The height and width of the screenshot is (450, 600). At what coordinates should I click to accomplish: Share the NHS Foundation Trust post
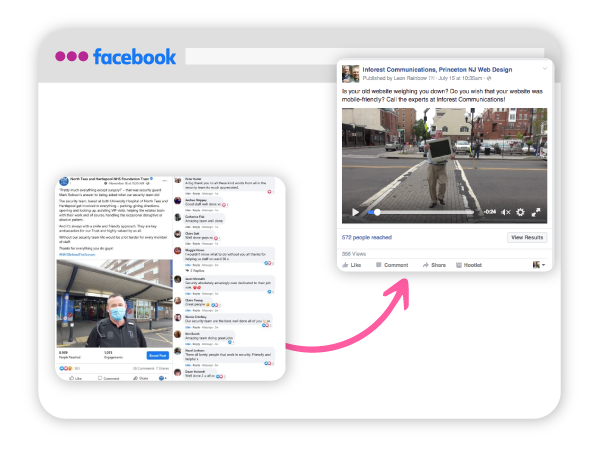(141, 379)
